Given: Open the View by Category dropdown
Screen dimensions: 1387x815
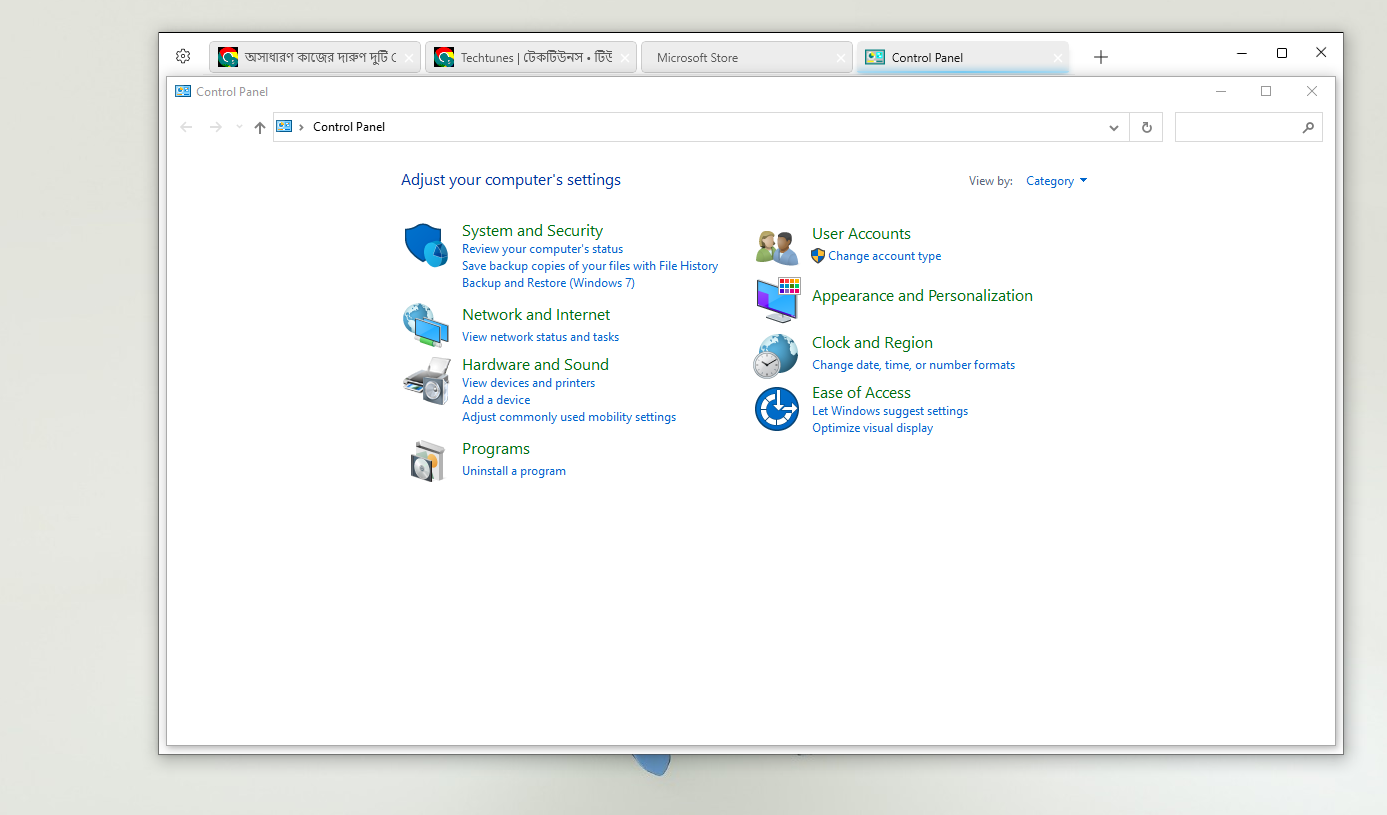Looking at the screenshot, I should pyautogui.click(x=1056, y=181).
